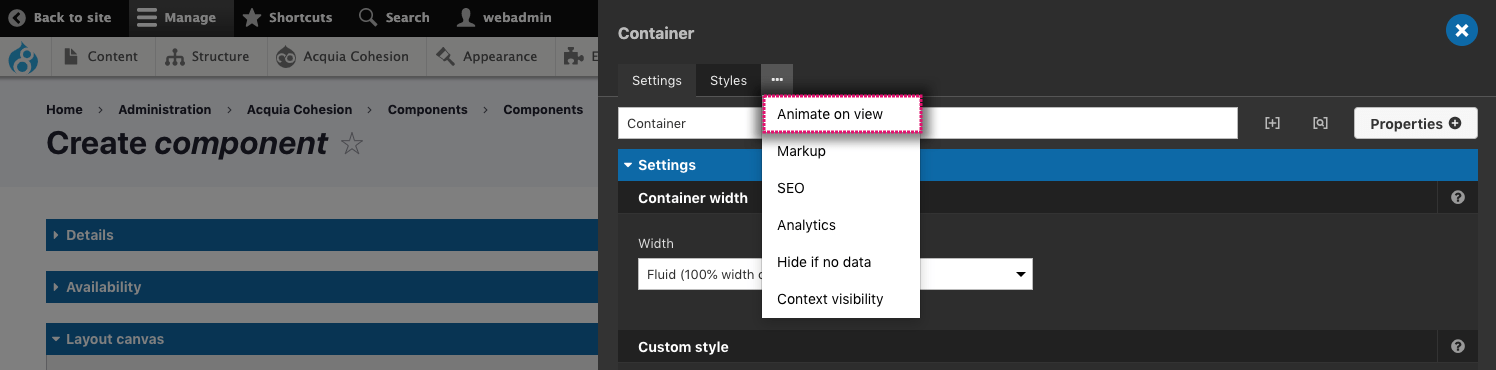This screenshot has width=1496, height=370.
Task: Click the Drupal logo home icon
Action: [x=23, y=57]
